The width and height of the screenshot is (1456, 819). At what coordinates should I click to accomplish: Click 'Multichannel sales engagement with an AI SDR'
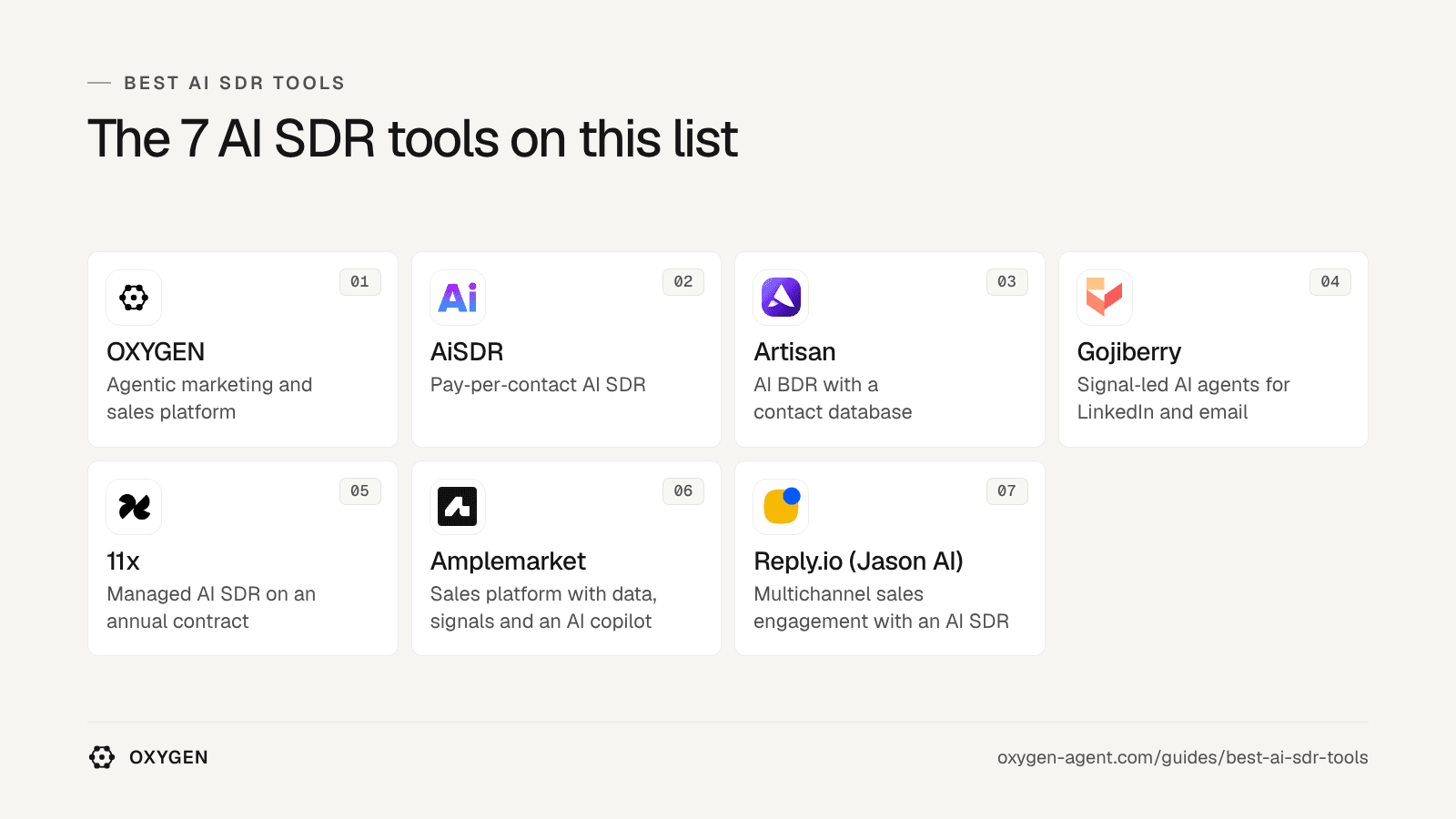[x=881, y=608]
